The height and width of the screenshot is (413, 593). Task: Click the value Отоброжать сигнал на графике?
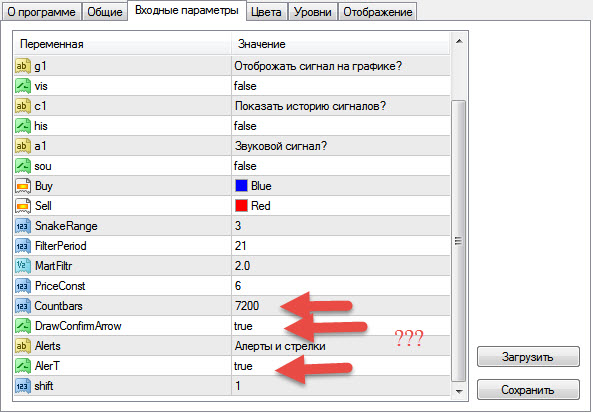(x=318, y=66)
